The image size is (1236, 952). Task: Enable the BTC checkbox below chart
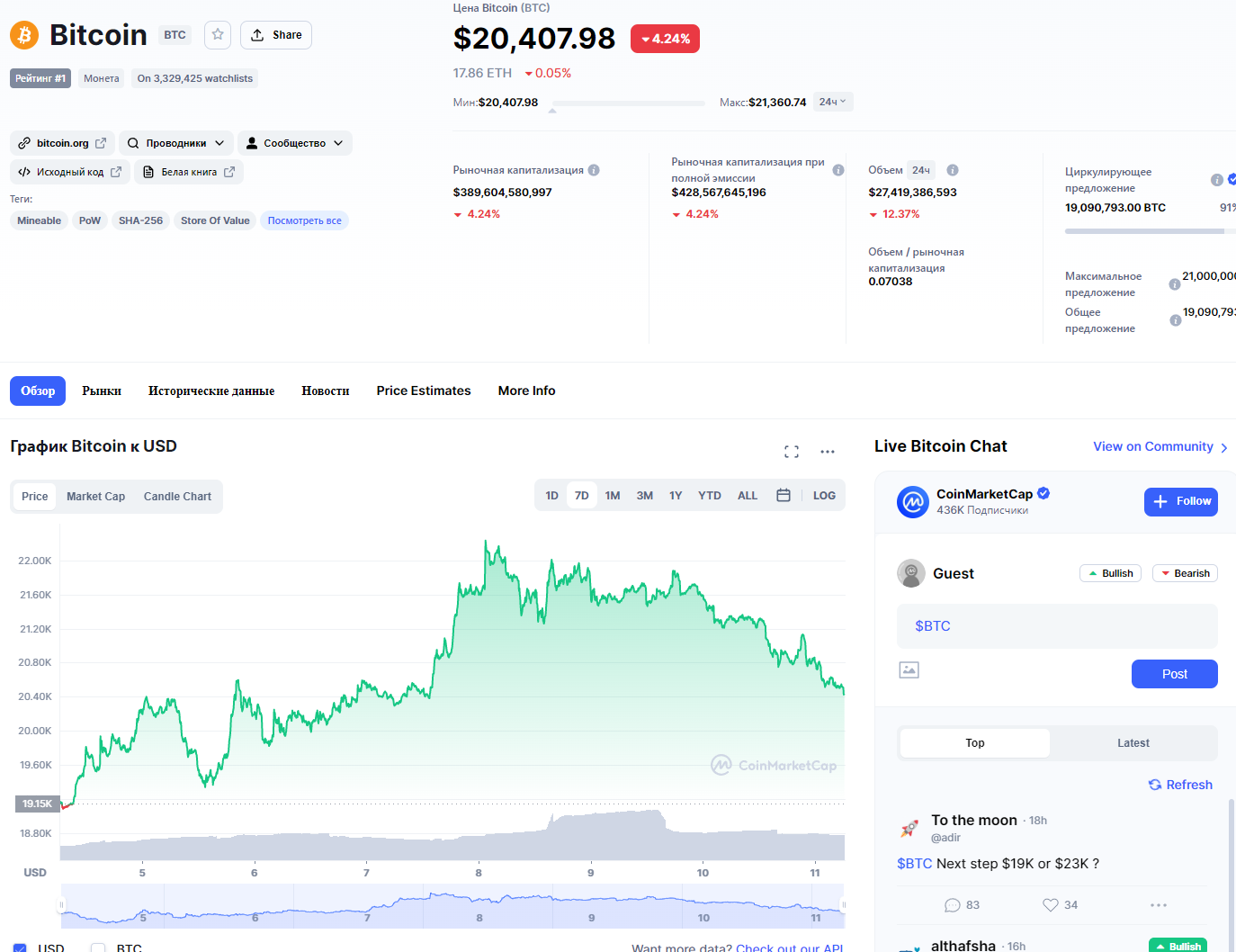pos(98,948)
